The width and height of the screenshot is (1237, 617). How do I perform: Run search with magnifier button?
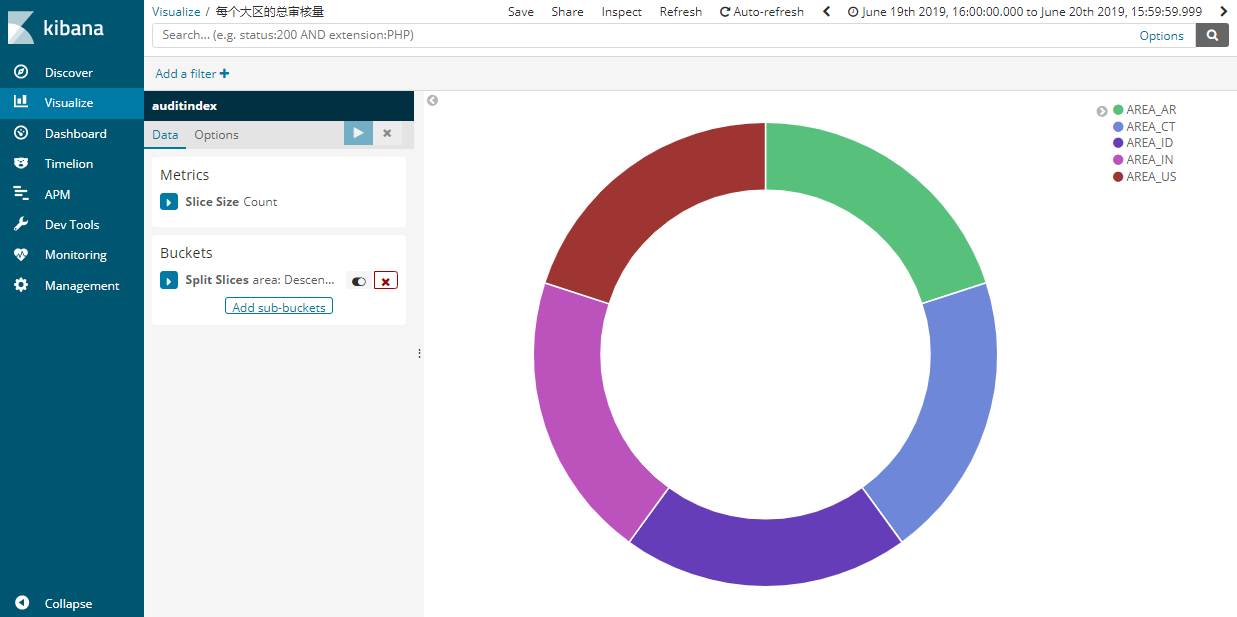1213,35
